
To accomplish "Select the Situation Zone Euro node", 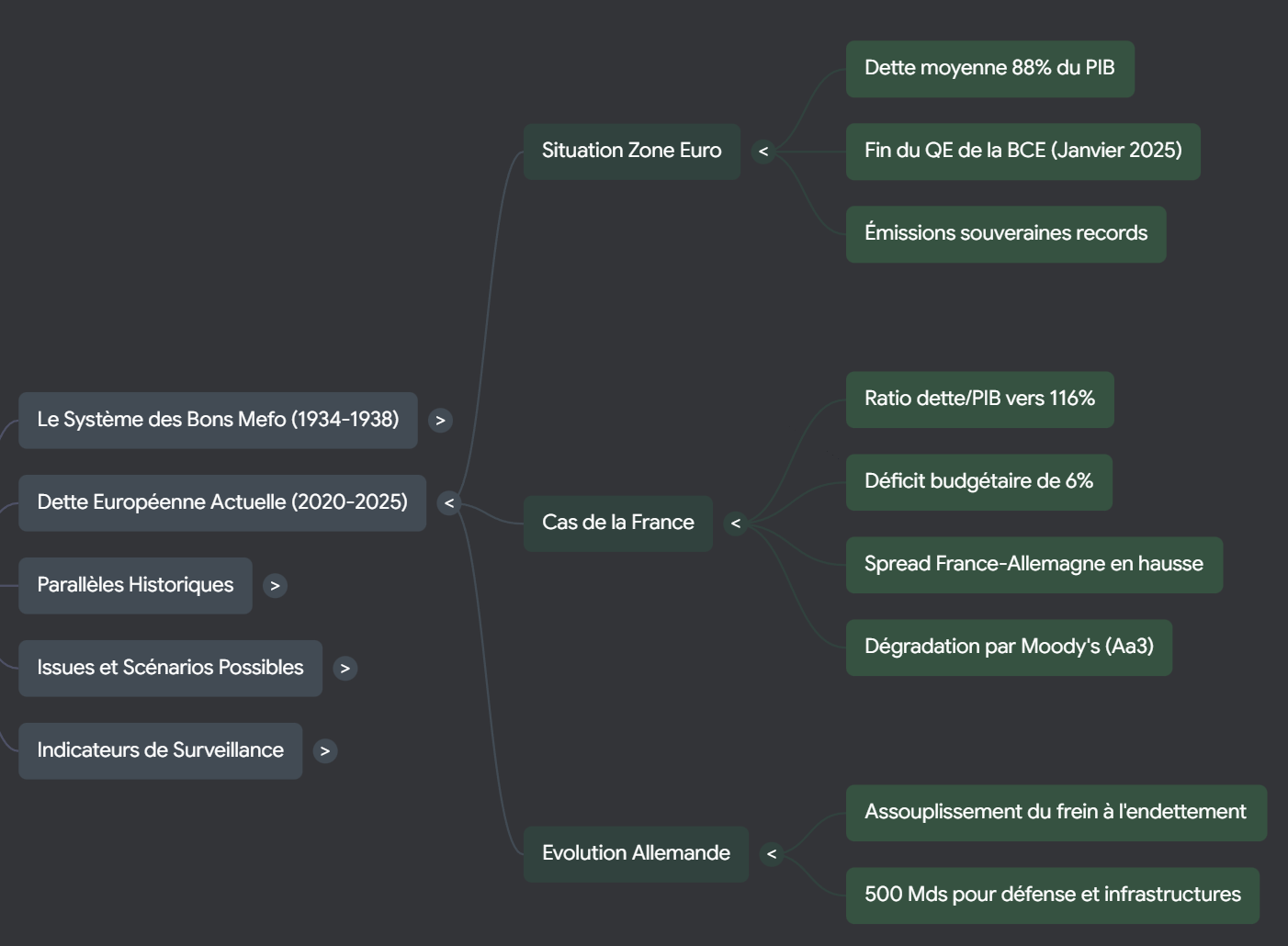I will click(631, 152).
